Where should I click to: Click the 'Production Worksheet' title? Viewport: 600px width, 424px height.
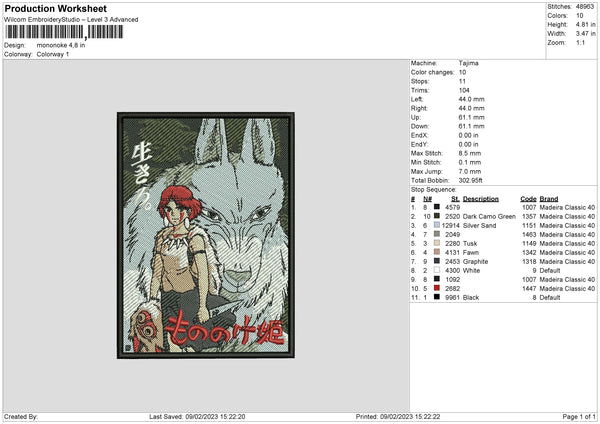tap(56, 8)
